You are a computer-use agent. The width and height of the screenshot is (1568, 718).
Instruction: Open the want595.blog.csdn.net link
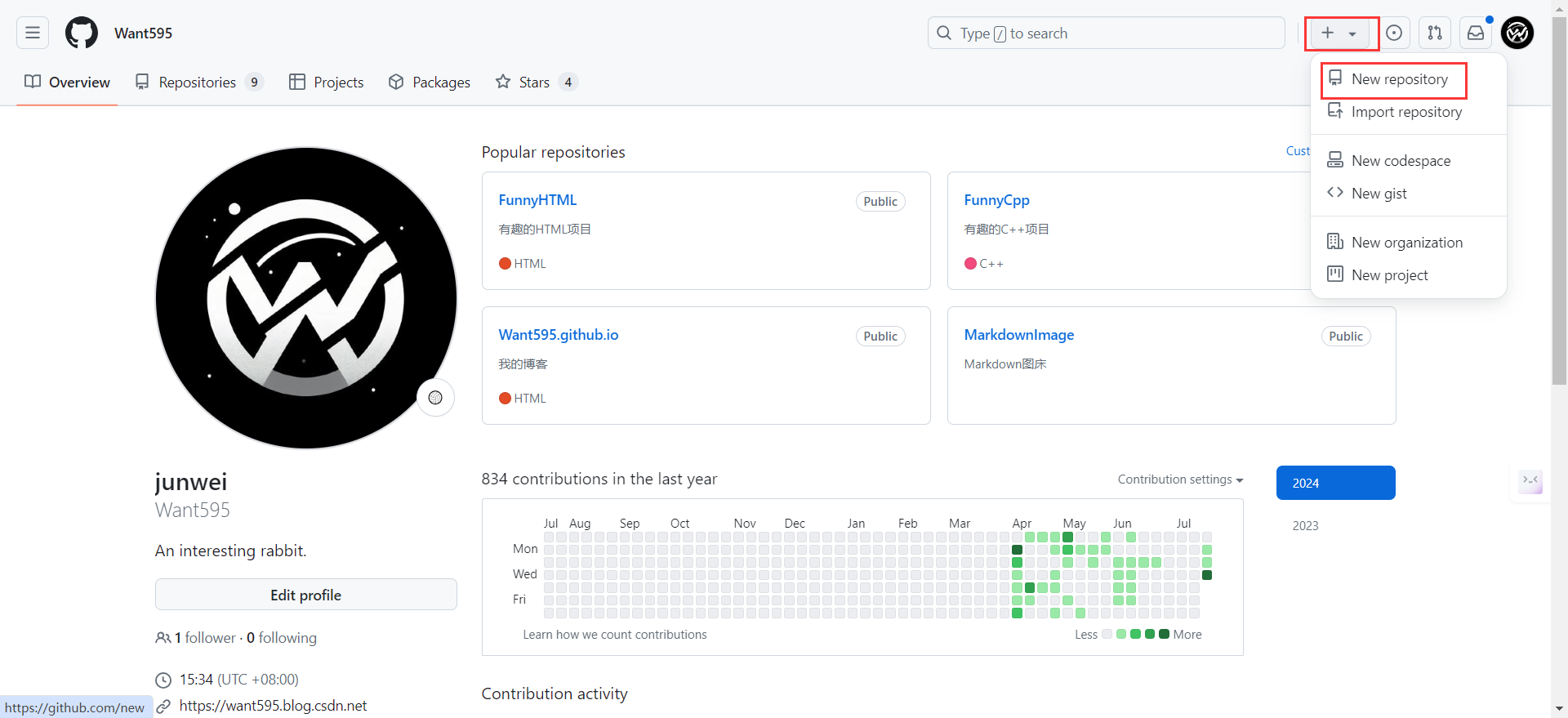click(x=274, y=706)
